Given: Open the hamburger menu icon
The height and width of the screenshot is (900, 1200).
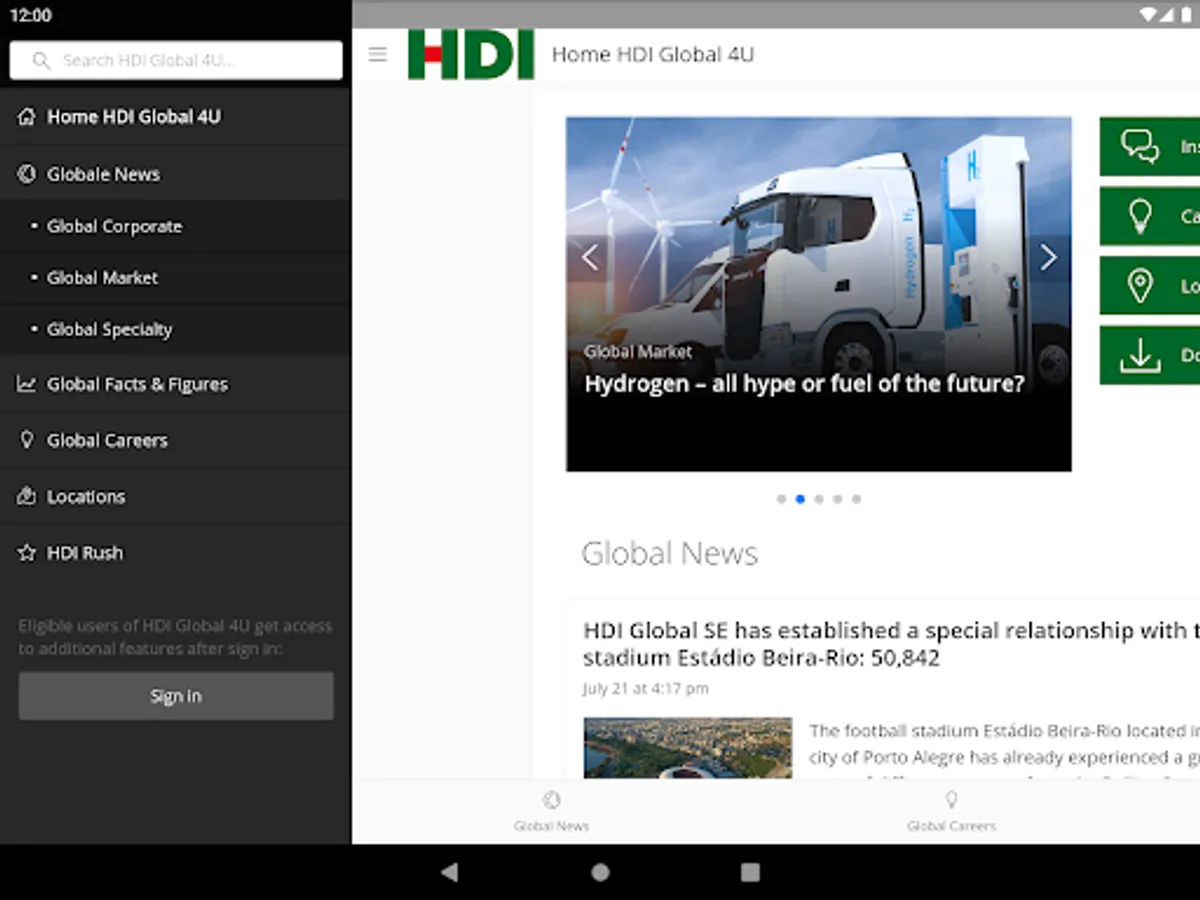Looking at the screenshot, I should point(377,54).
